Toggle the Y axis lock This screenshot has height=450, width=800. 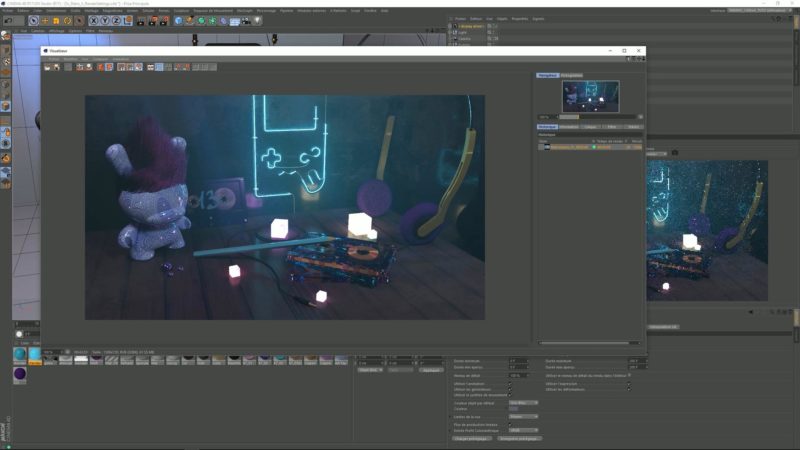point(105,21)
